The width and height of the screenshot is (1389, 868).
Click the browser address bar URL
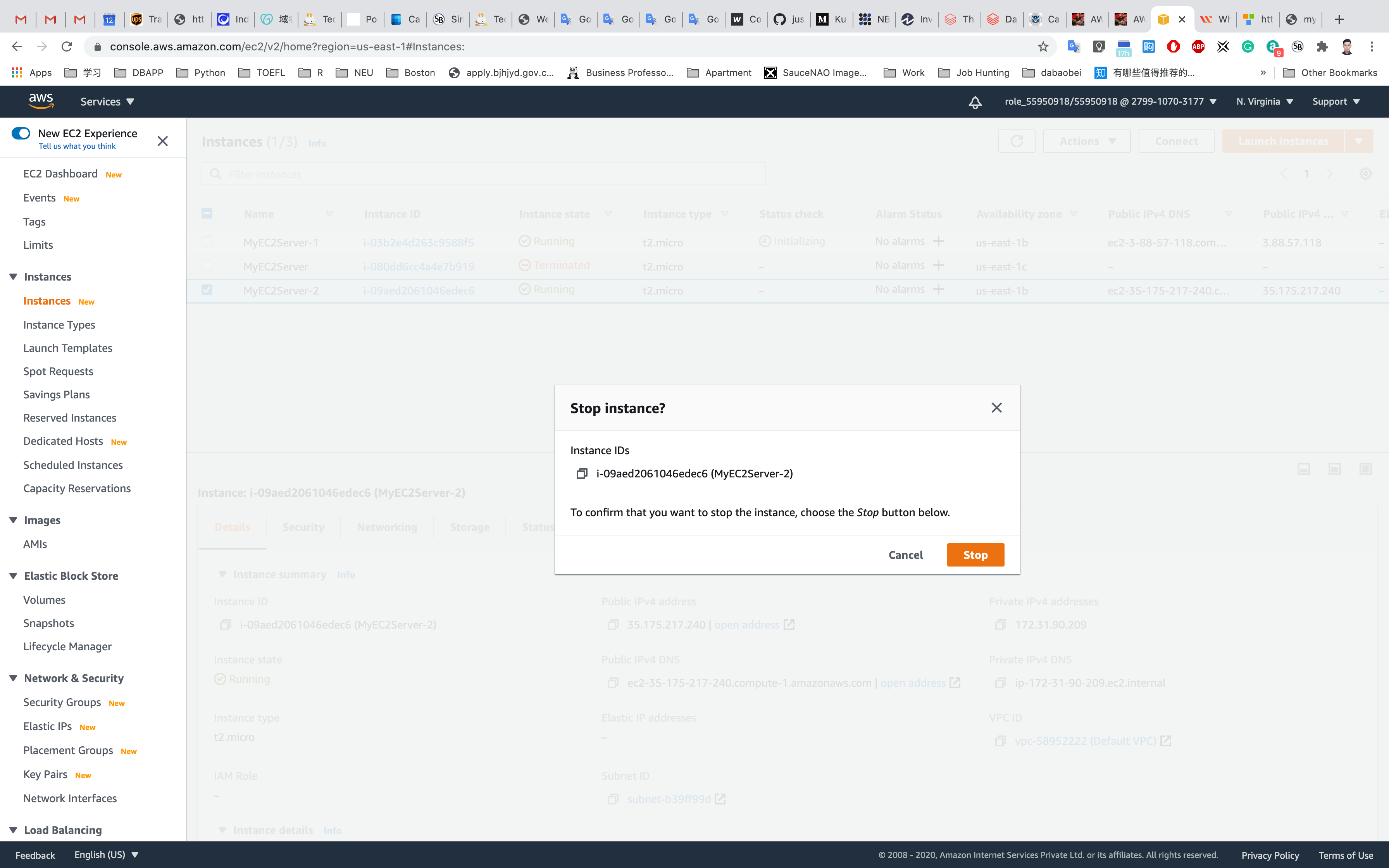287,46
